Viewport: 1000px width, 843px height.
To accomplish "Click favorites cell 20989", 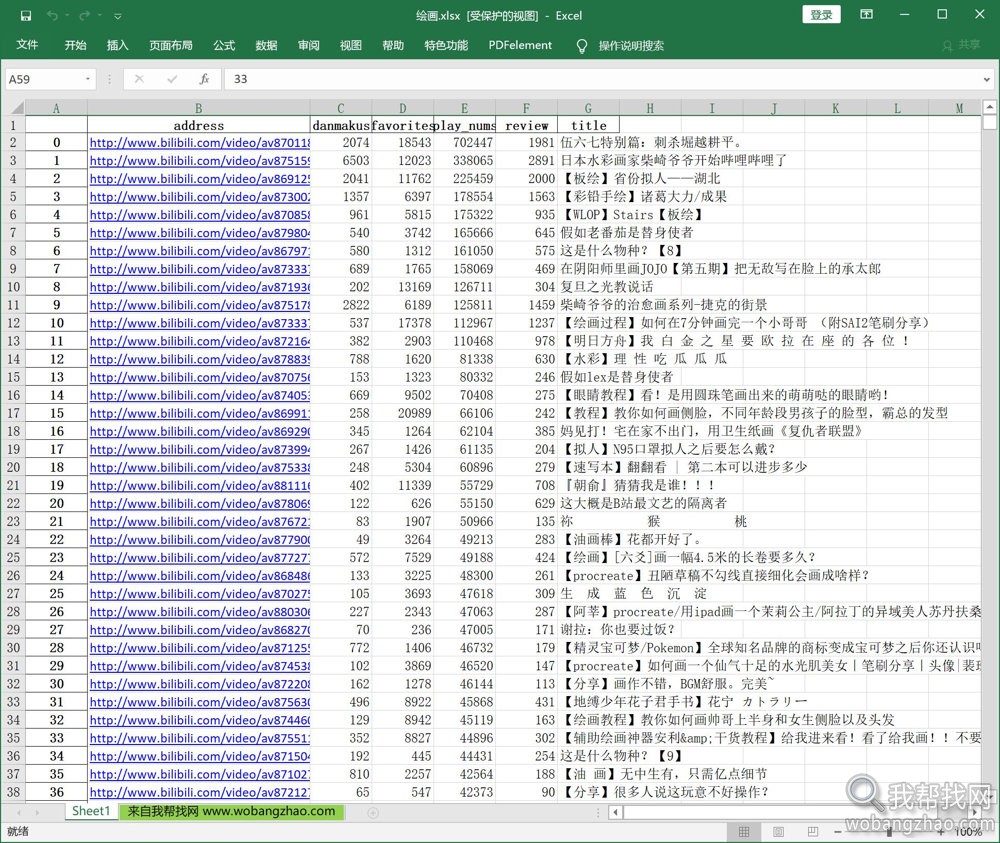I will pyautogui.click(x=402, y=413).
